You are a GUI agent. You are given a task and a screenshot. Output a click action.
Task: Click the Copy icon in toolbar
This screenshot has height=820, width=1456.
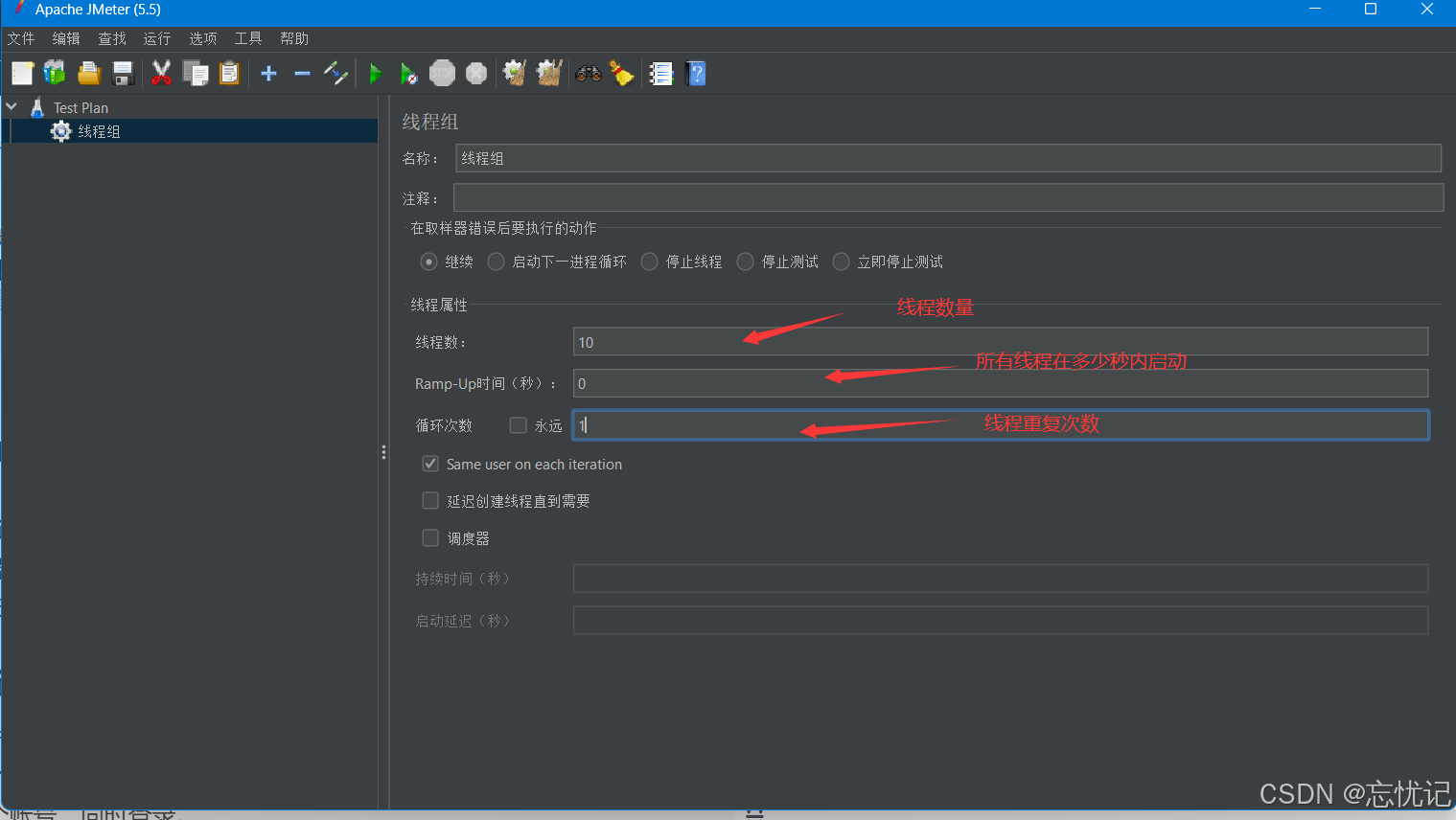(x=196, y=73)
